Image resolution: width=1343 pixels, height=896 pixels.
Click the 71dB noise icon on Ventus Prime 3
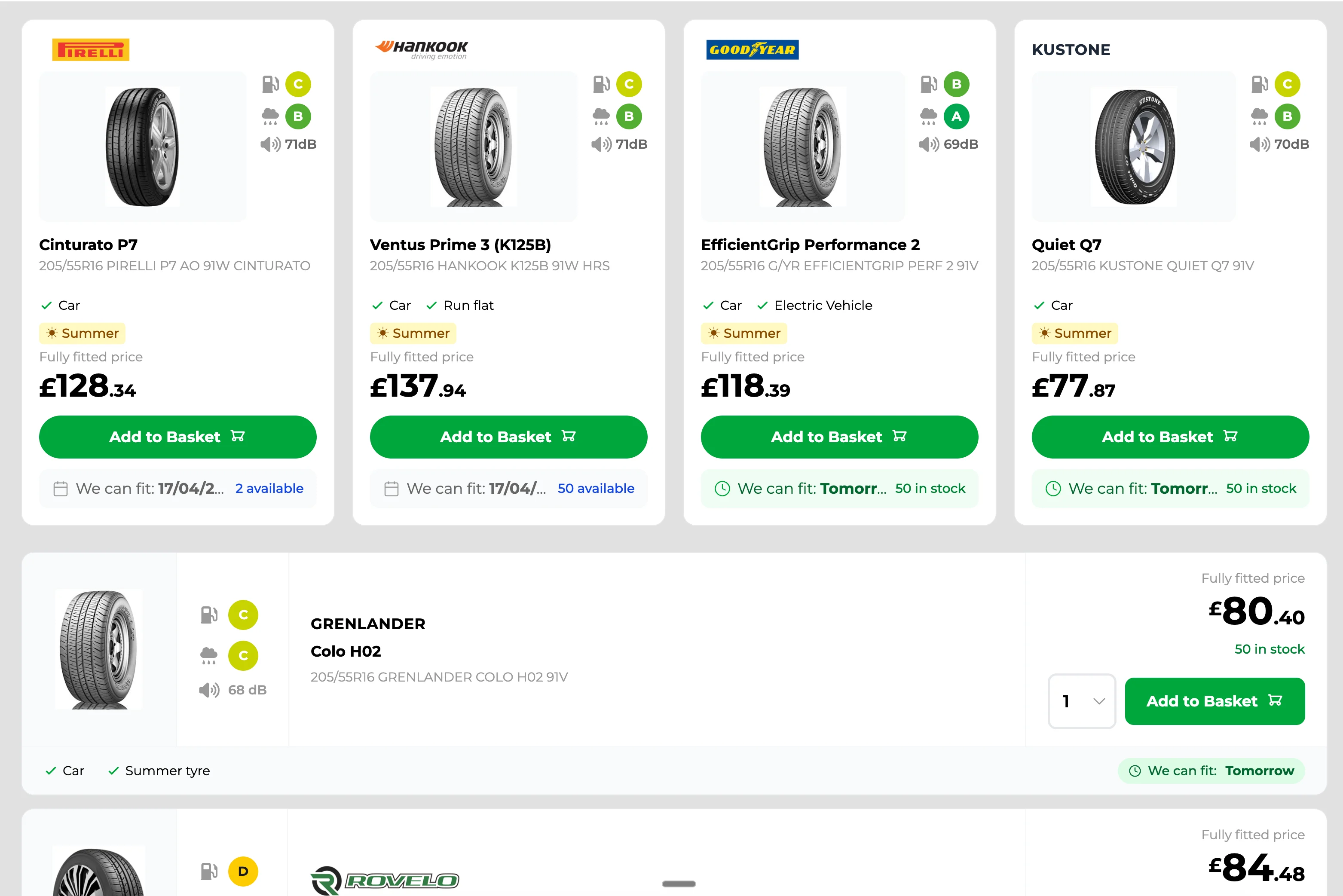point(601,144)
